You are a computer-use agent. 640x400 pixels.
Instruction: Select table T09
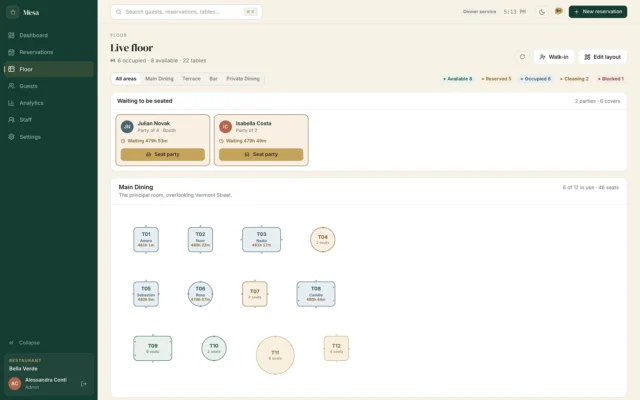coord(153,348)
